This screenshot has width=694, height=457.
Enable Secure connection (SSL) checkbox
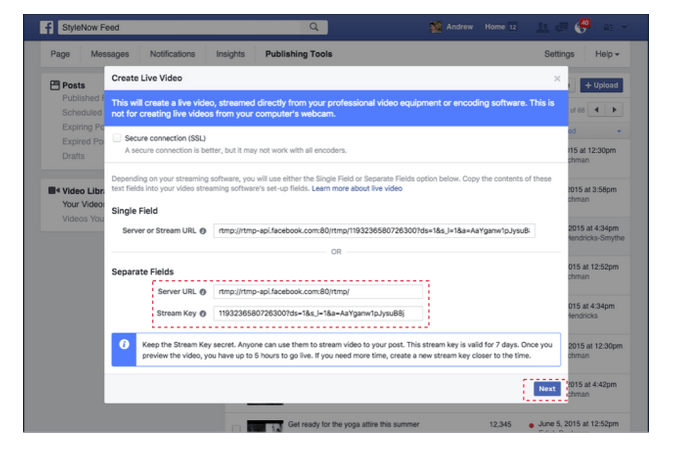click(x=117, y=138)
